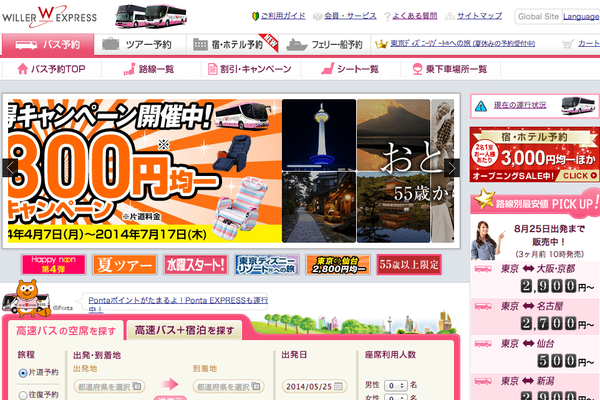Click the 路線別最安値 PICK UP! header
The height and width of the screenshot is (400, 600).
535,202
